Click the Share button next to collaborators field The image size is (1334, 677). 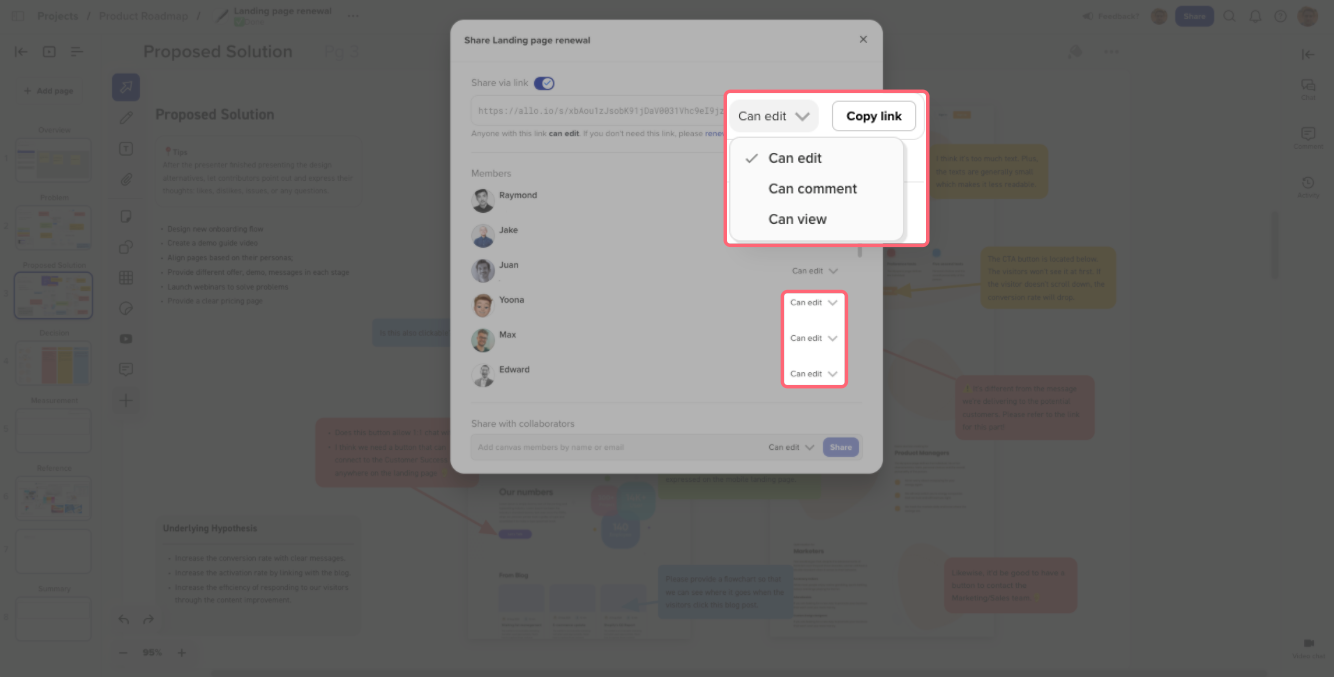[x=841, y=447]
